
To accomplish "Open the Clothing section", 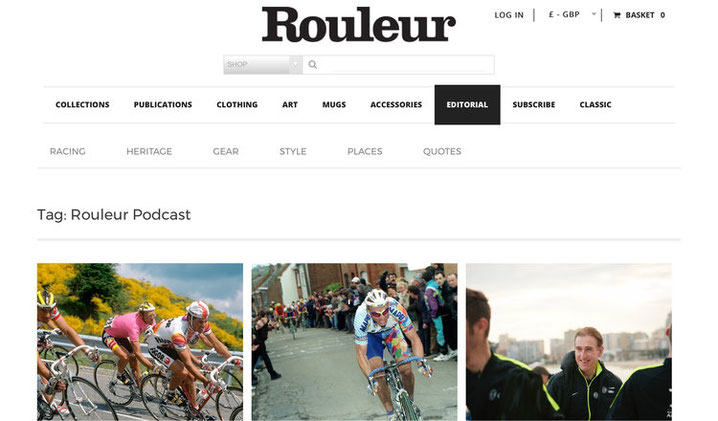I will pos(237,104).
